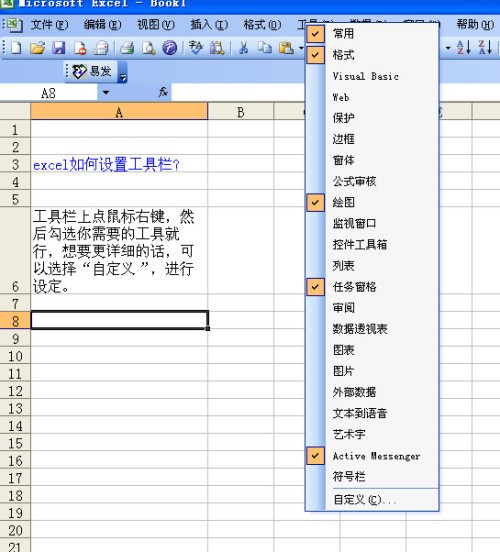Viewport: 500px width, 552px height.
Task: Enable 保护 toolbar
Action: point(372,118)
